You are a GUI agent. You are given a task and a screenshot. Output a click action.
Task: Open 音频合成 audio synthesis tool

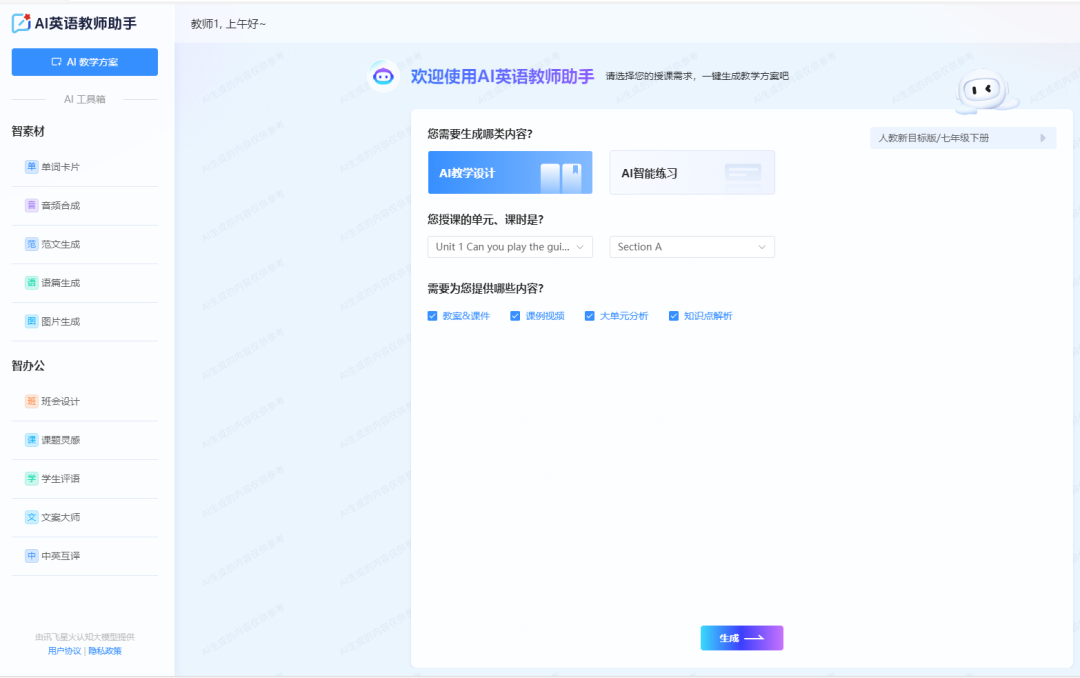point(60,206)
